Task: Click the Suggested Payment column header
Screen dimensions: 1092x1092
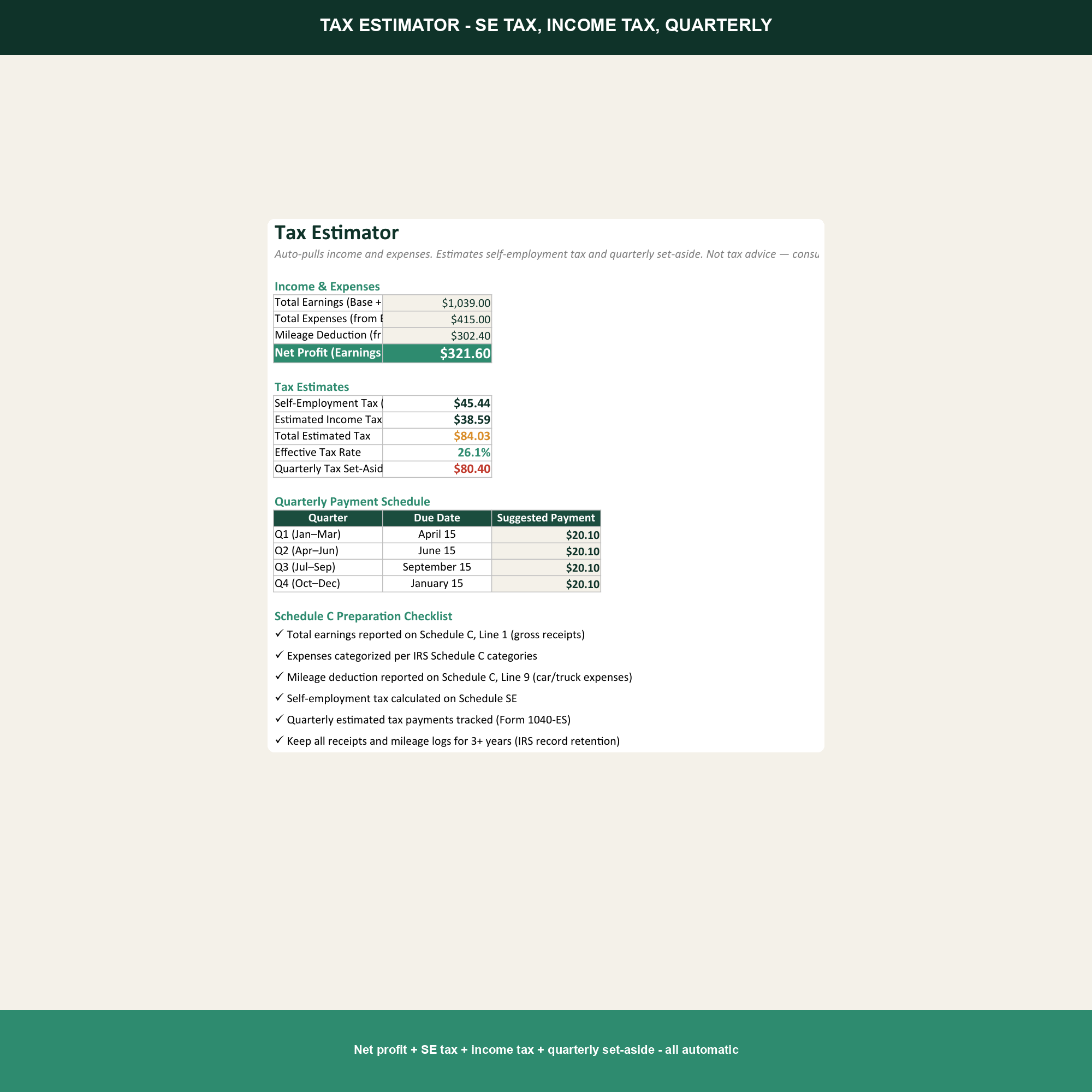Action: click(x=546, y=518)
